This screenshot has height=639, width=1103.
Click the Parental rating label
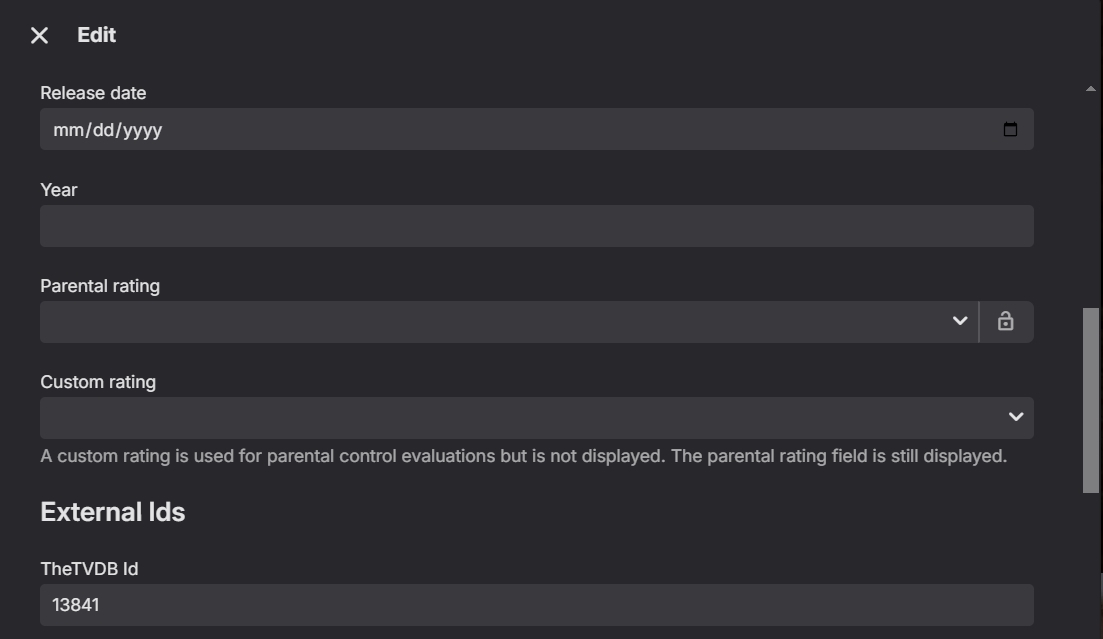click(100, 286)
